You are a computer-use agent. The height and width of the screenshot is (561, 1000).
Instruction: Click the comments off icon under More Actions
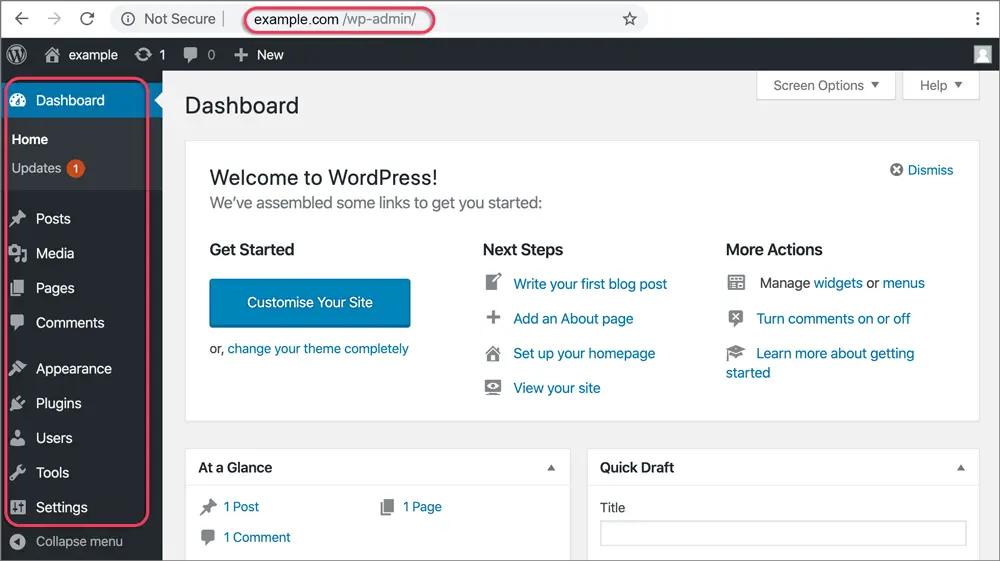736,318
